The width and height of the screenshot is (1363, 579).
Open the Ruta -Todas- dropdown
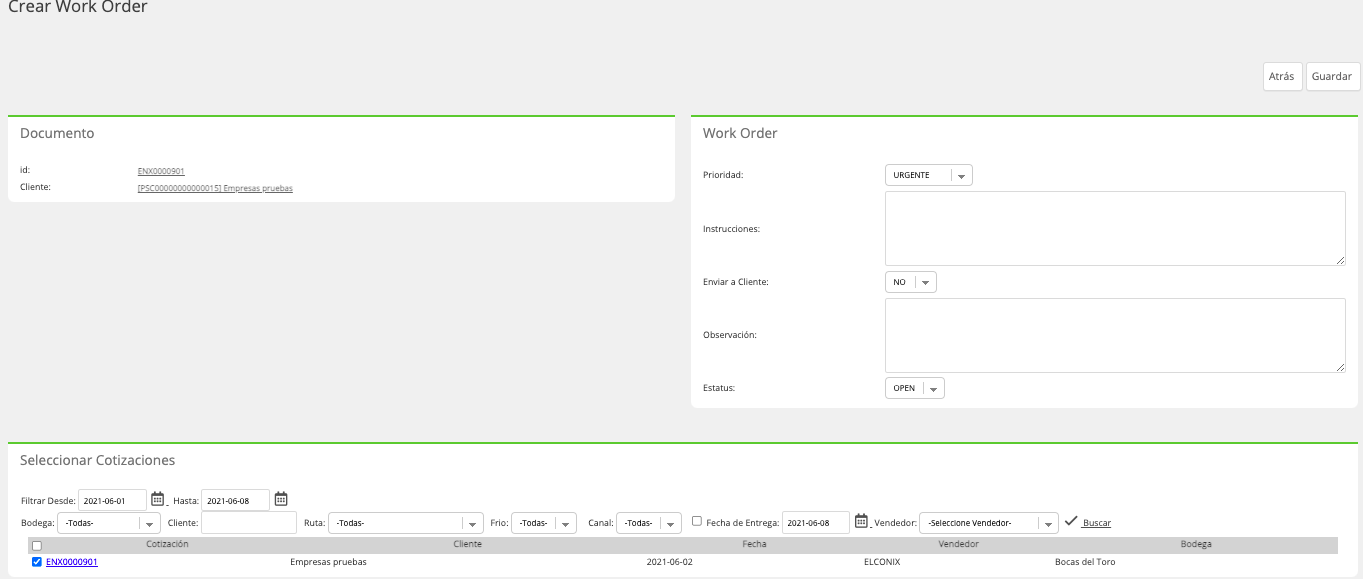pyautogui.click(x=406, y=523)
